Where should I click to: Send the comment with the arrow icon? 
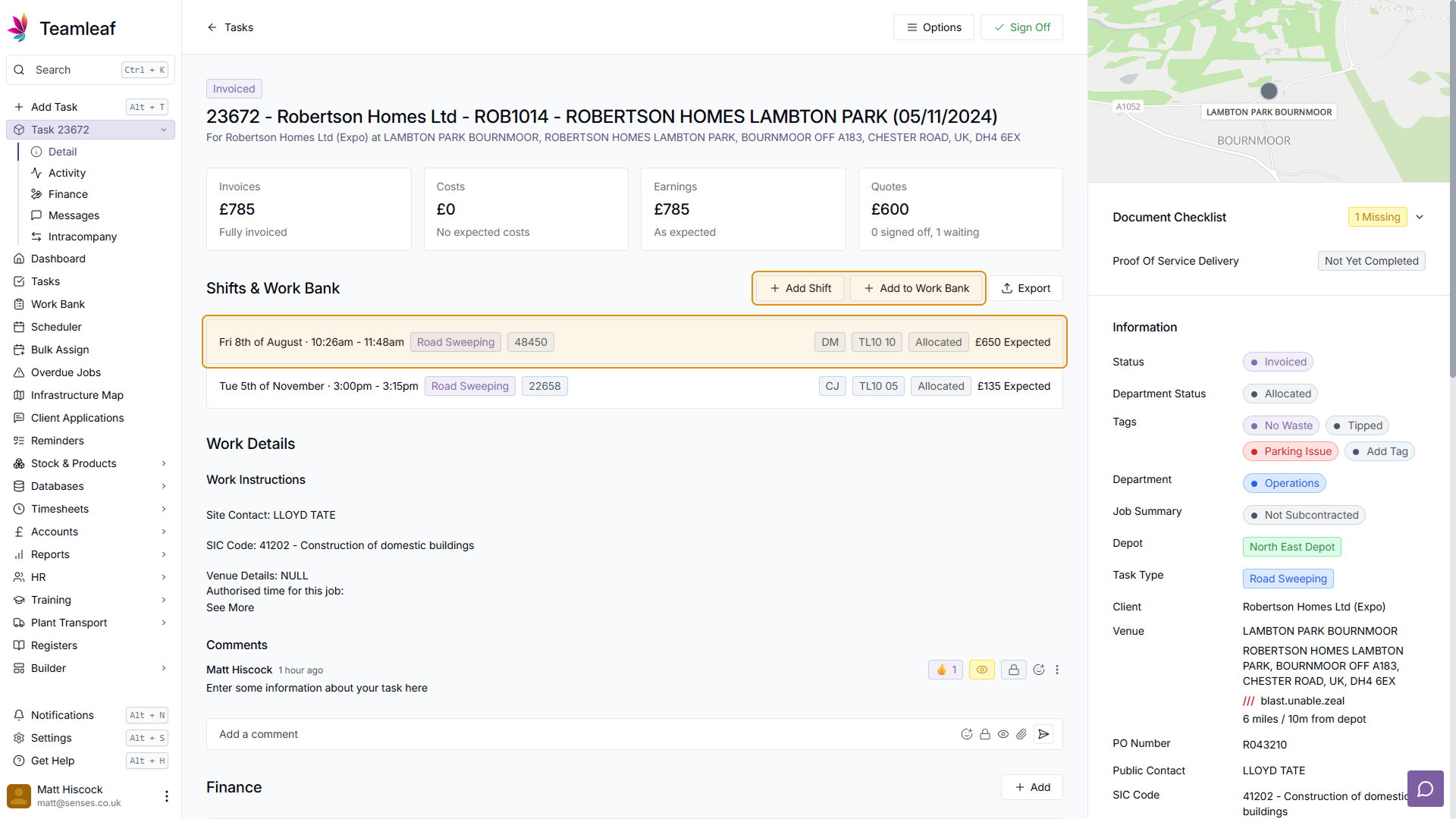point(1043,734)
